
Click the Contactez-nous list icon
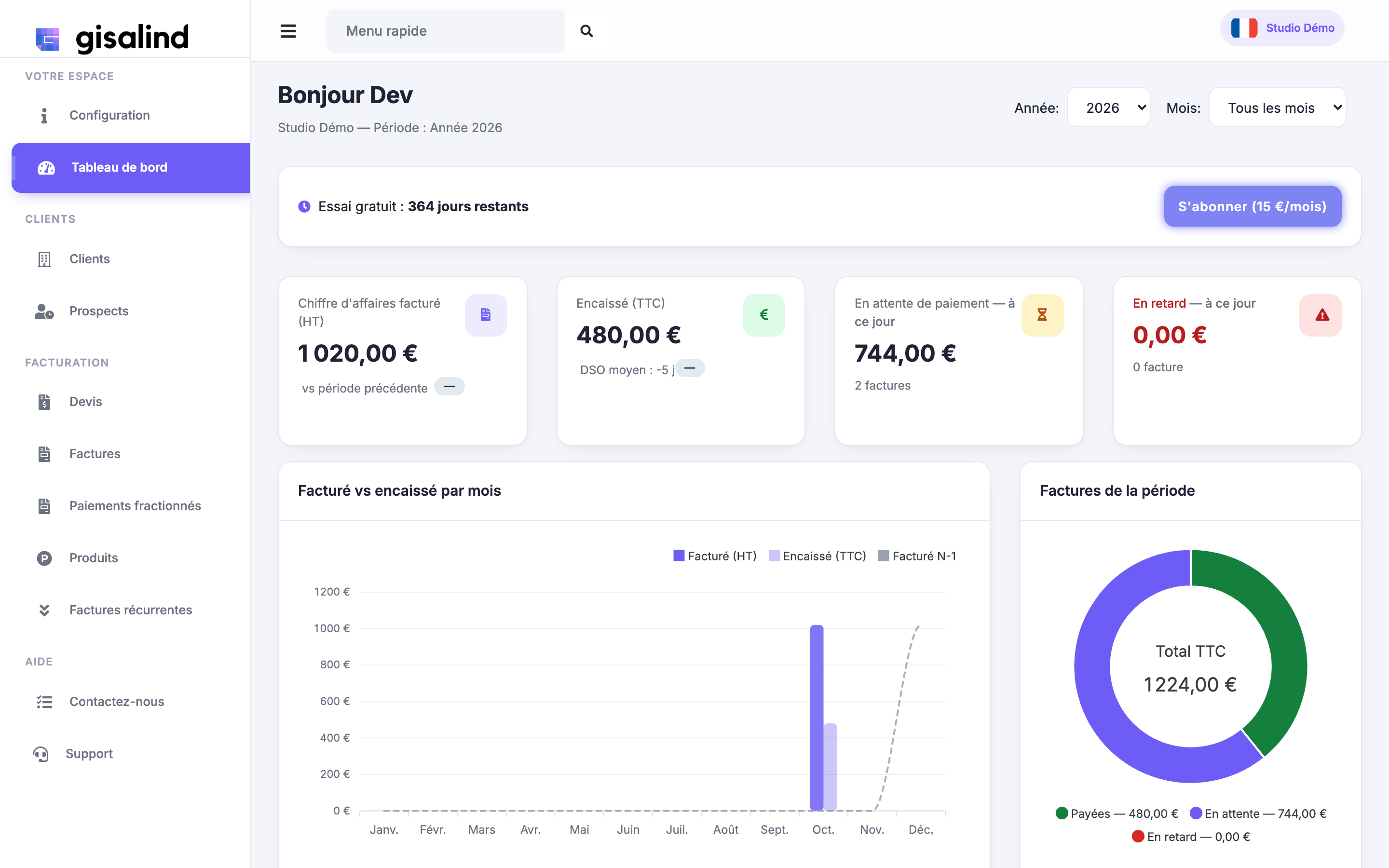[44, 702]
